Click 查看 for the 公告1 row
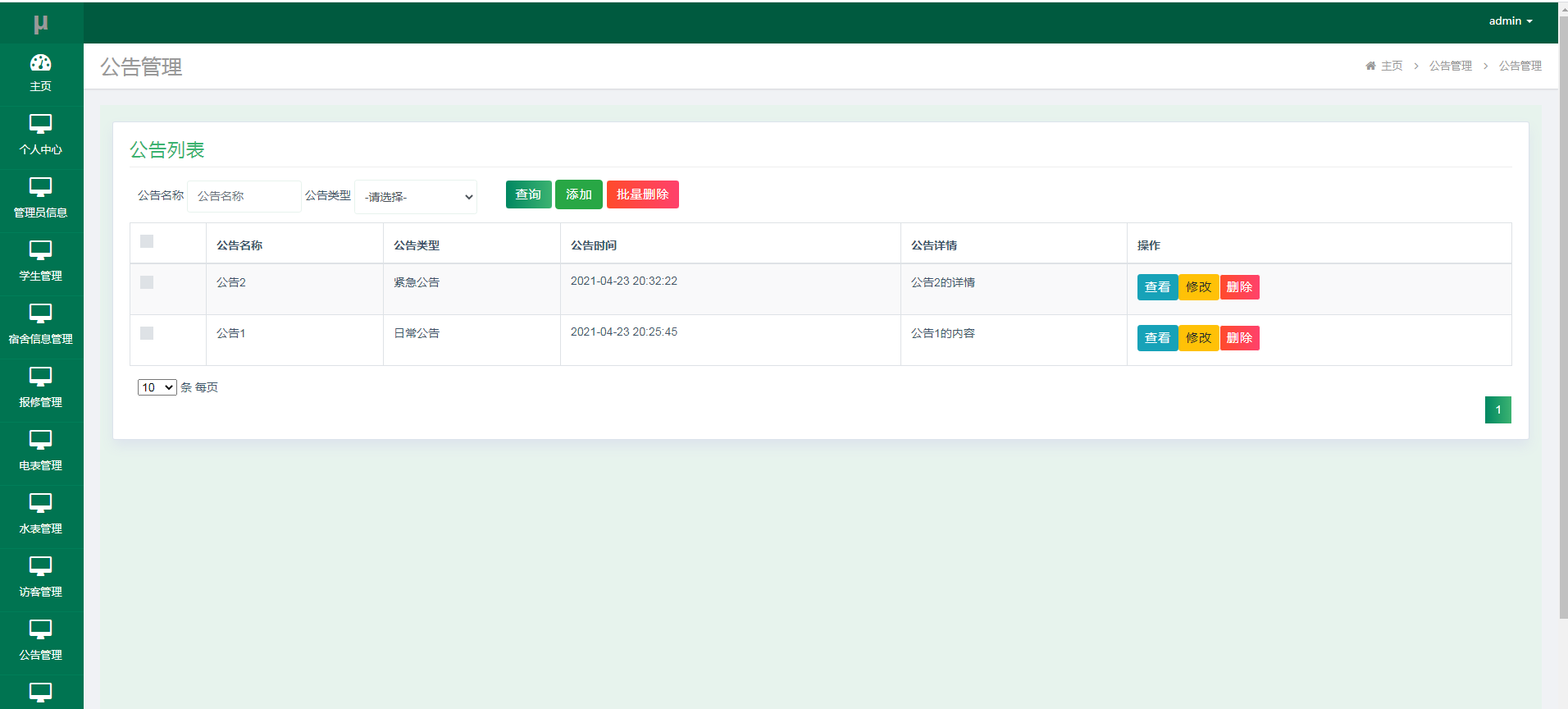 click(x=1157, y=338)
